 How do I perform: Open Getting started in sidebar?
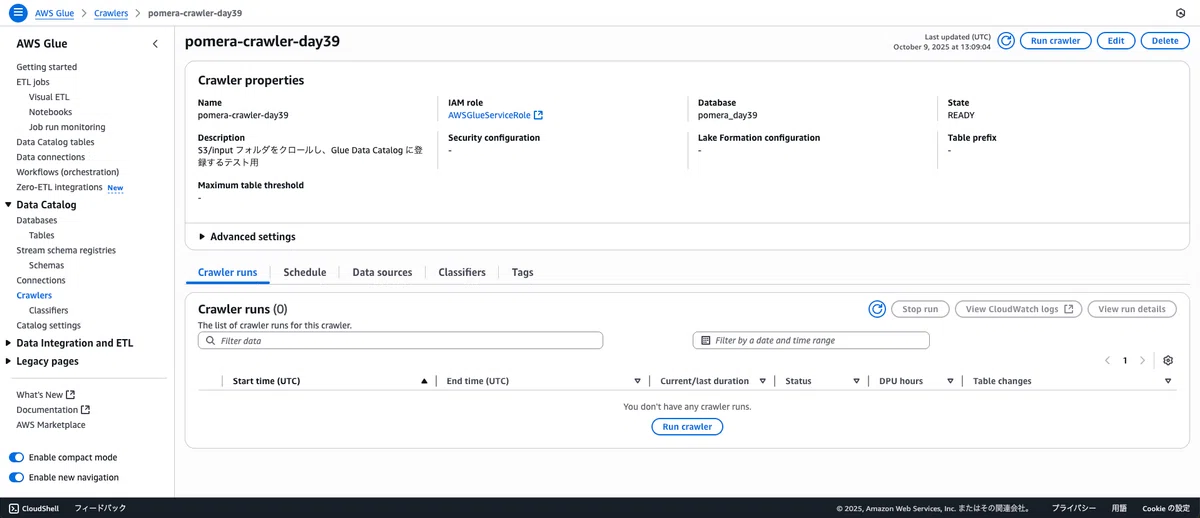[46, 67]
